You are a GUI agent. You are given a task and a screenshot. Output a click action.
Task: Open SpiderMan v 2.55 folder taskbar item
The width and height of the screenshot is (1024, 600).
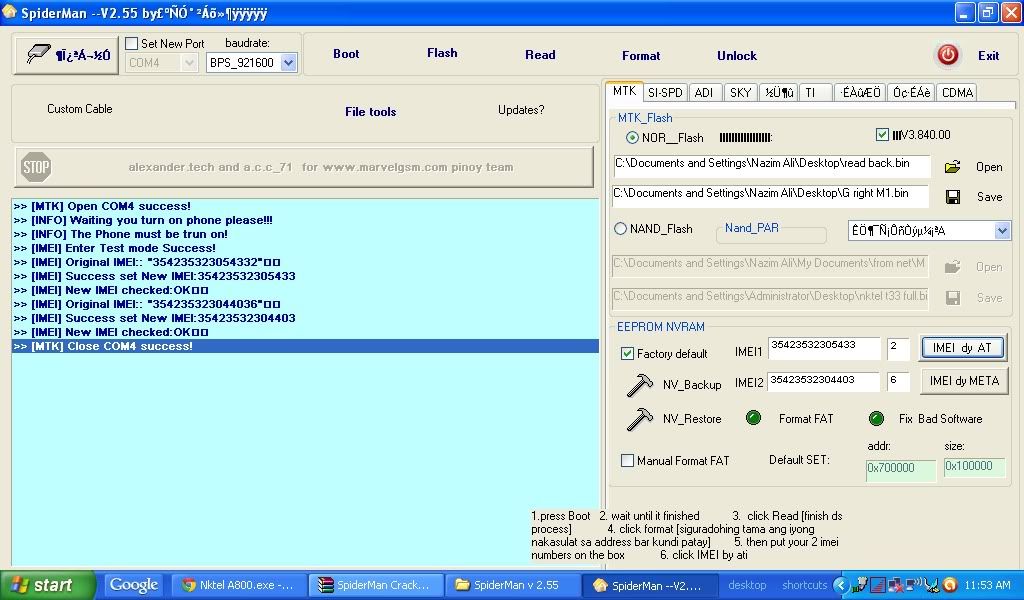tap(511, 585)
